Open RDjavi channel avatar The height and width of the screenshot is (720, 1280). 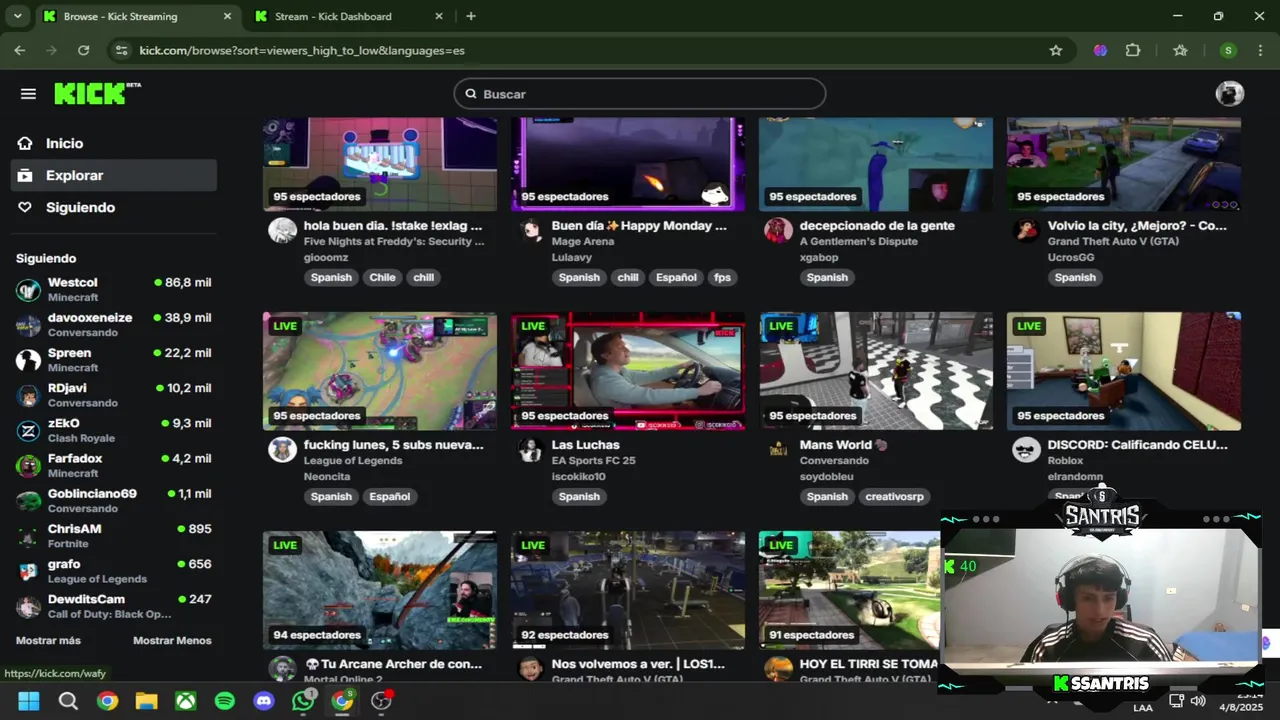click(x=29, y=395)
